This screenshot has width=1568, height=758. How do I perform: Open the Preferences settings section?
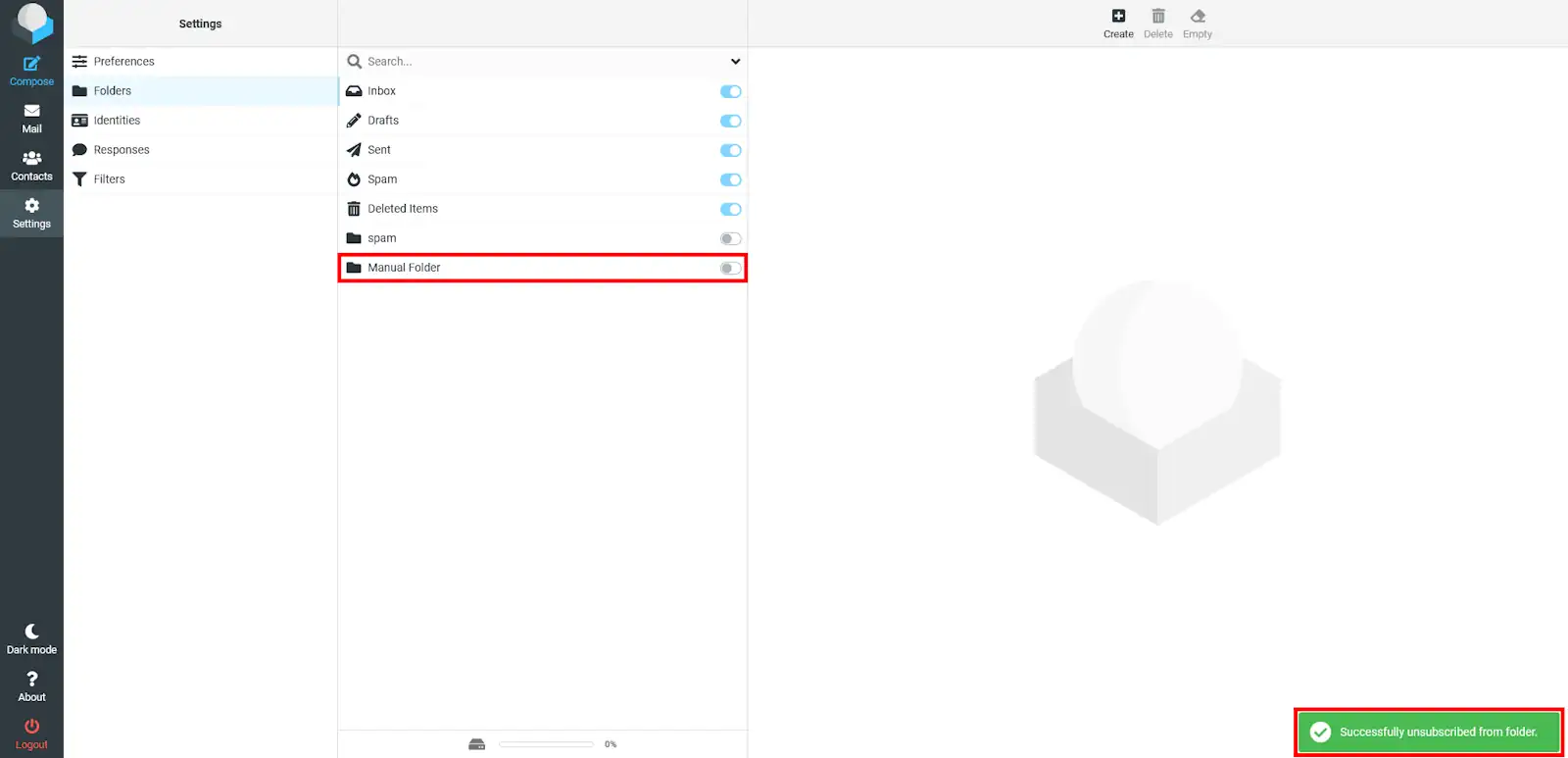coord(123,62)
